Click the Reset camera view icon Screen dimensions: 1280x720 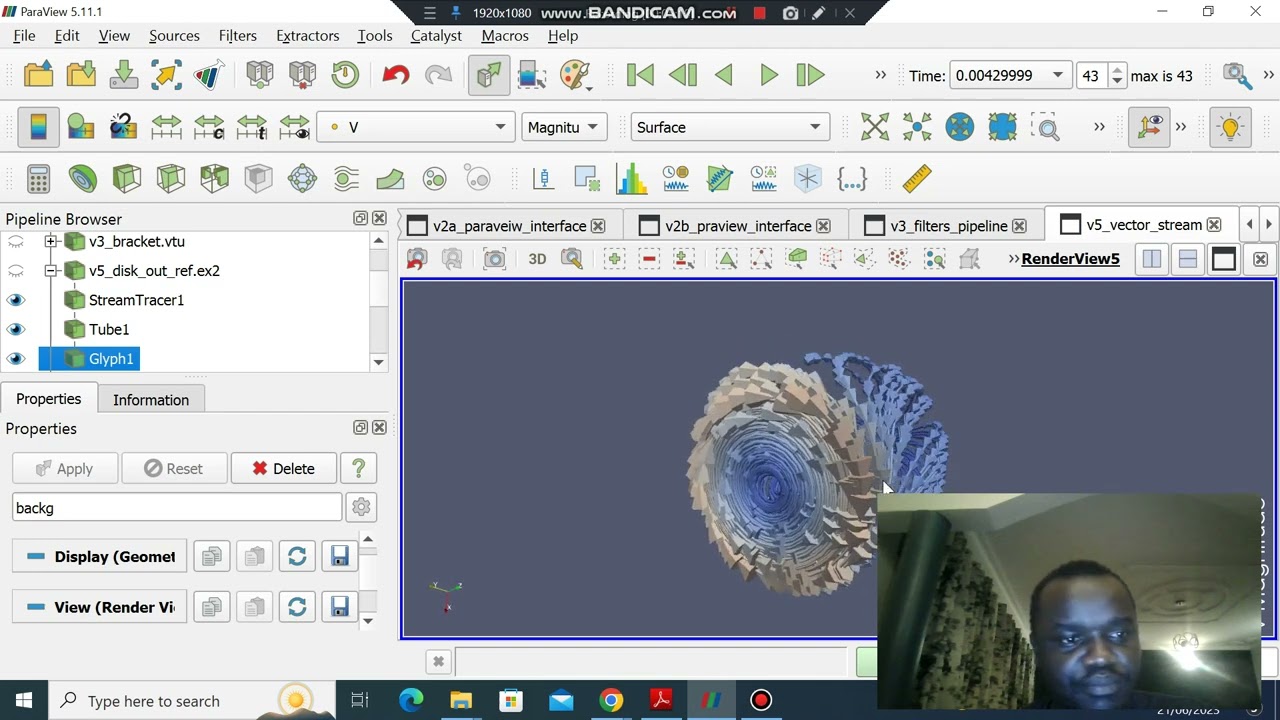874,127
